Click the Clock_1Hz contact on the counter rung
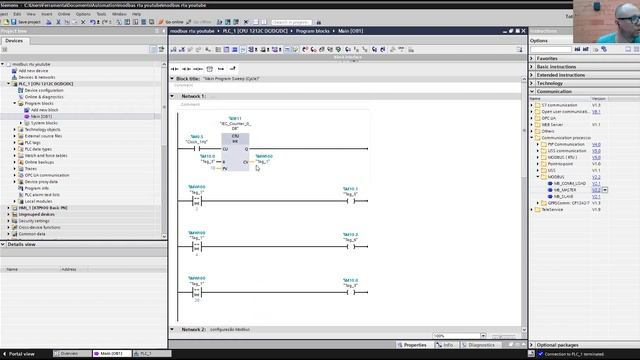This screenshot has width=640, height=360. point(197,149)
